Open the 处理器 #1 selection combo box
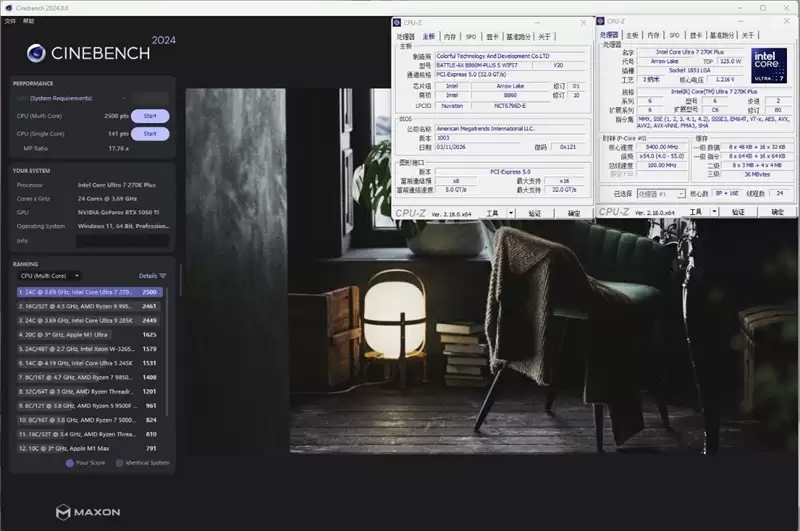 (661, 194)
